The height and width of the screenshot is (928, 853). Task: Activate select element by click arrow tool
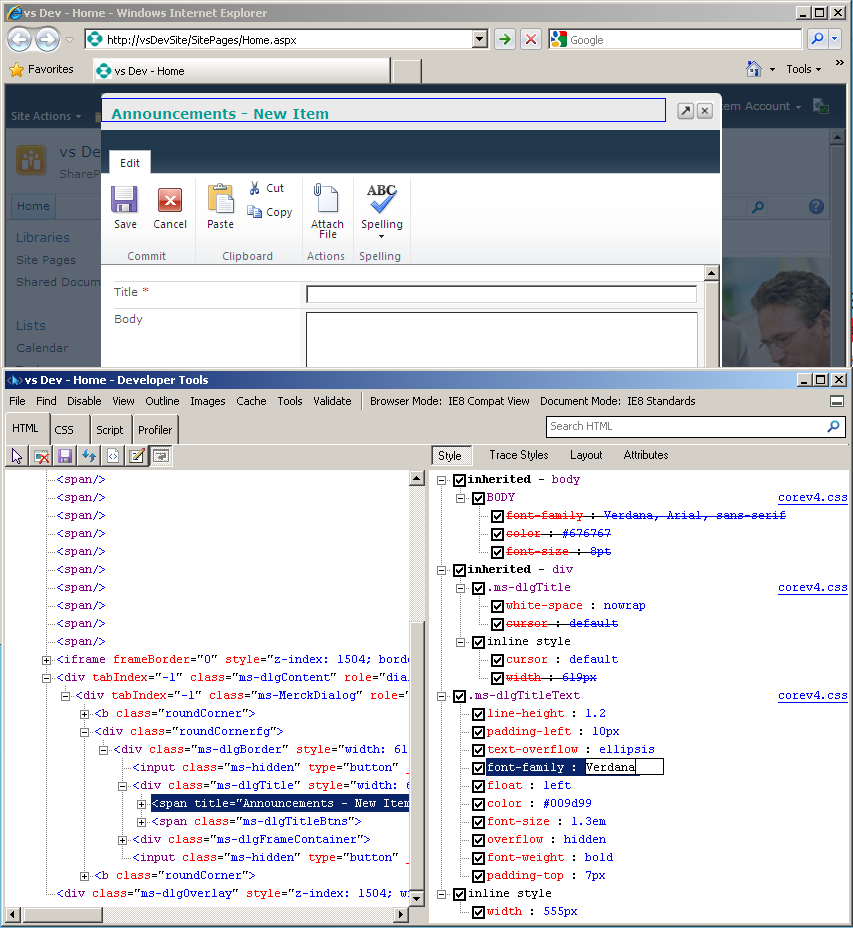[x=17, y=456]
